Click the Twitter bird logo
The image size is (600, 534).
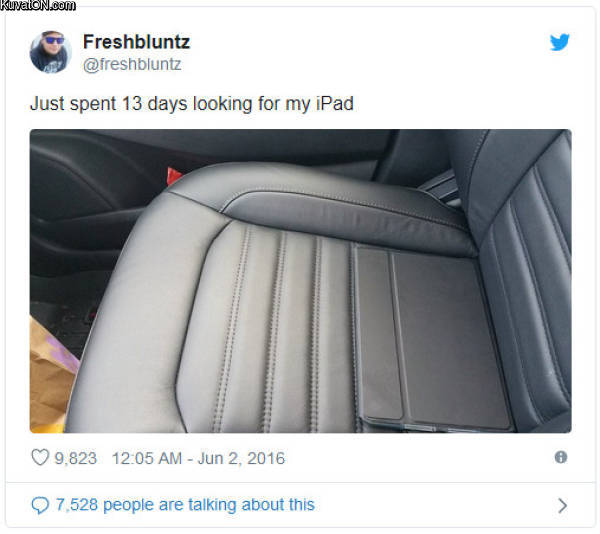559,42
